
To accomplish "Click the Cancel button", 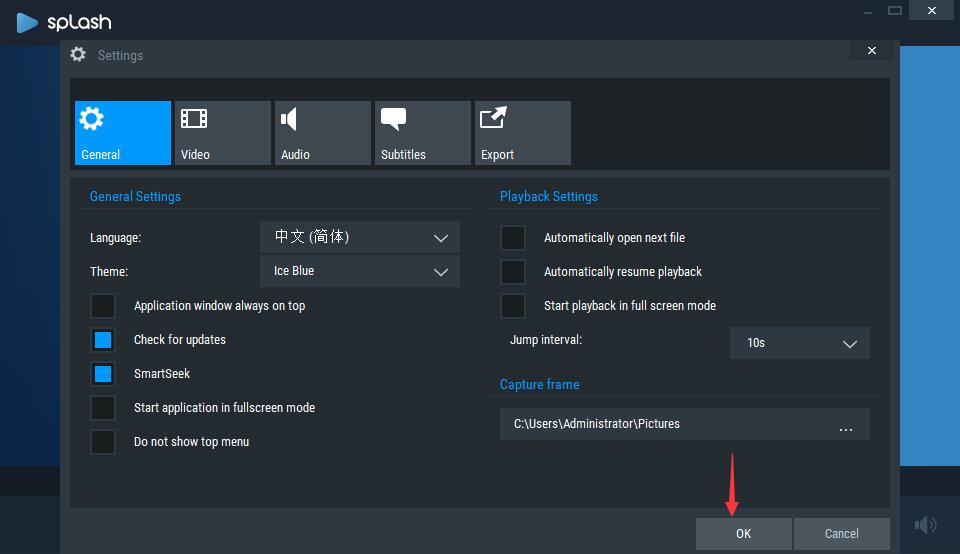I will [x=841, y=534].
